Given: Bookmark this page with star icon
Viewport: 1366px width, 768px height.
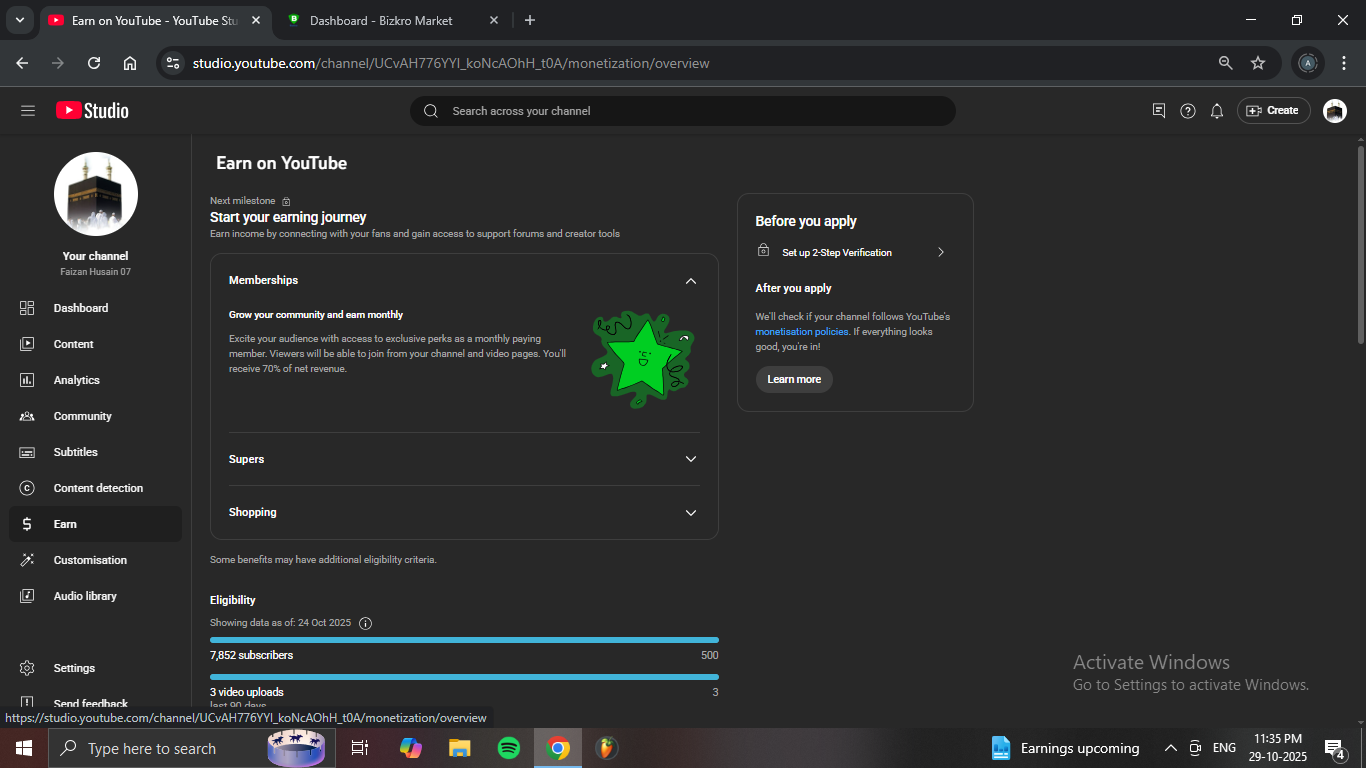Looking at the screenshot, I should [1257, 63].
